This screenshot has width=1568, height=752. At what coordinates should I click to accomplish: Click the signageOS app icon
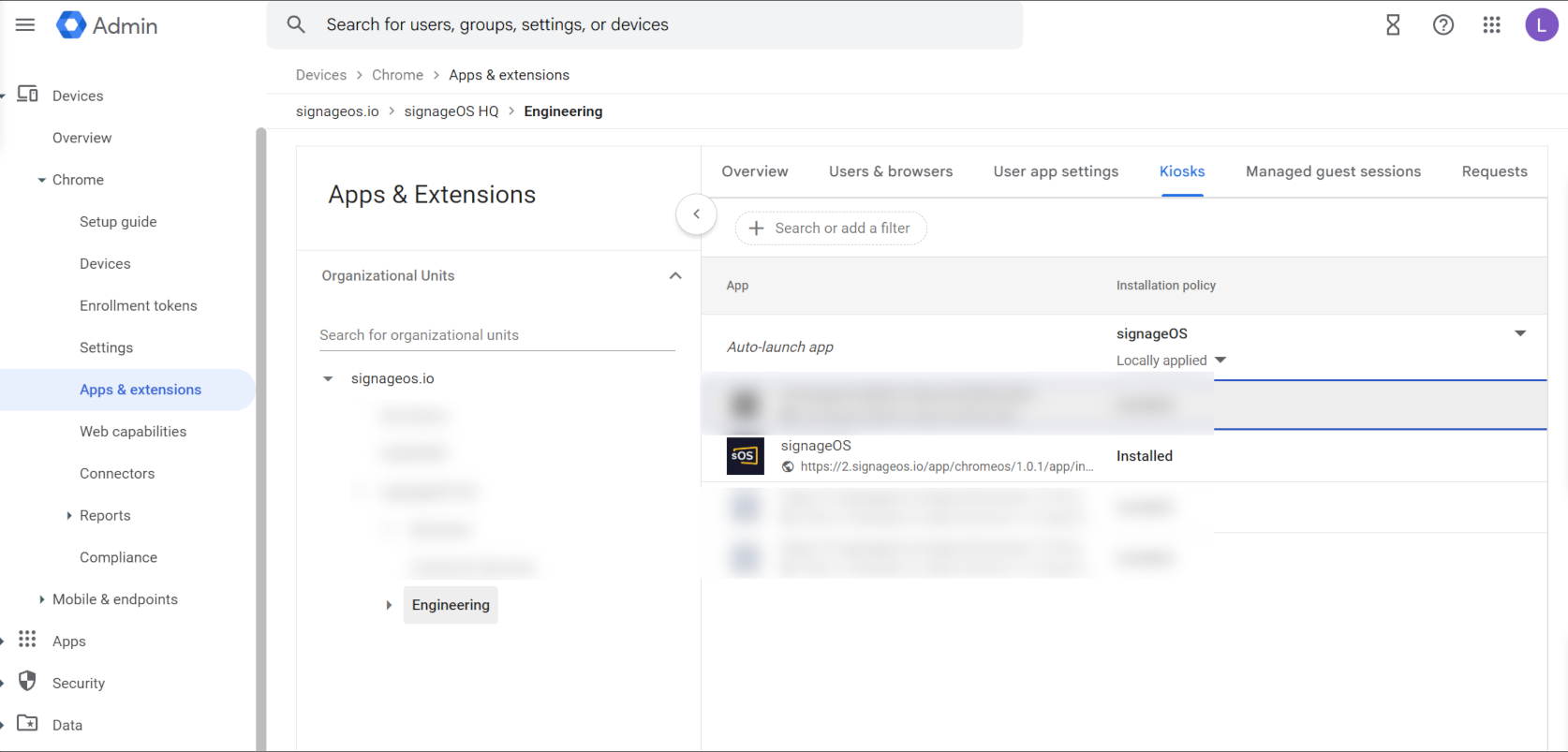[x=745, y=456]
